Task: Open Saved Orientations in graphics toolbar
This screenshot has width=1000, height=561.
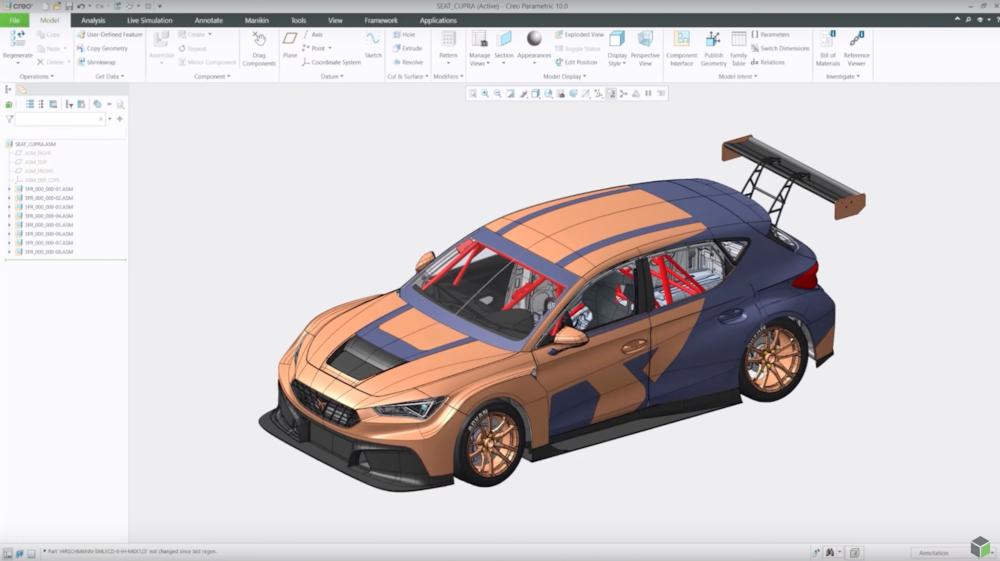Action: [x=548, y=94]
